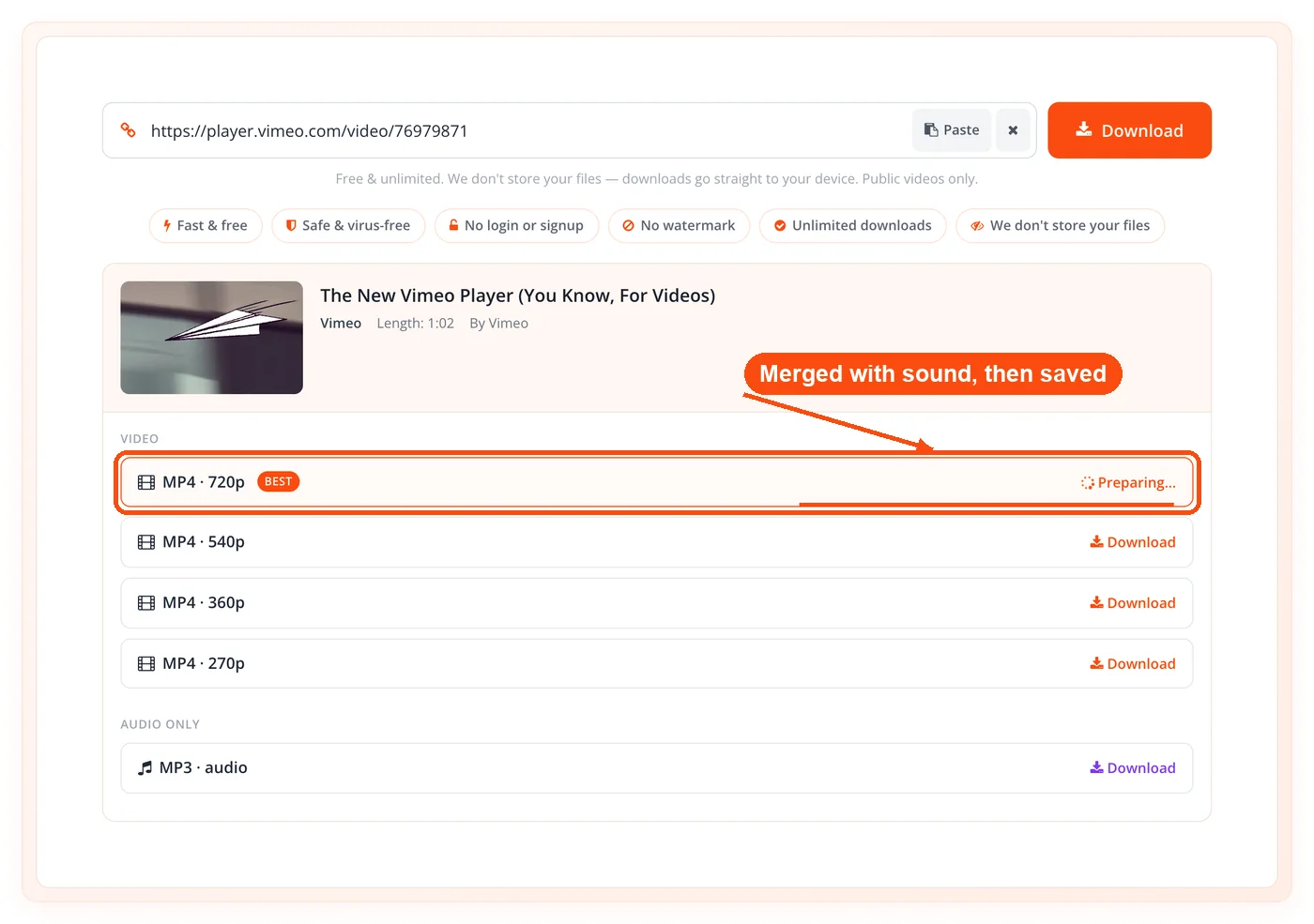Screen dimensions: 1314x924
Task: Click the shield icon on Safe & virus-free
Action: pyautogui.click(x=291, y=226)
